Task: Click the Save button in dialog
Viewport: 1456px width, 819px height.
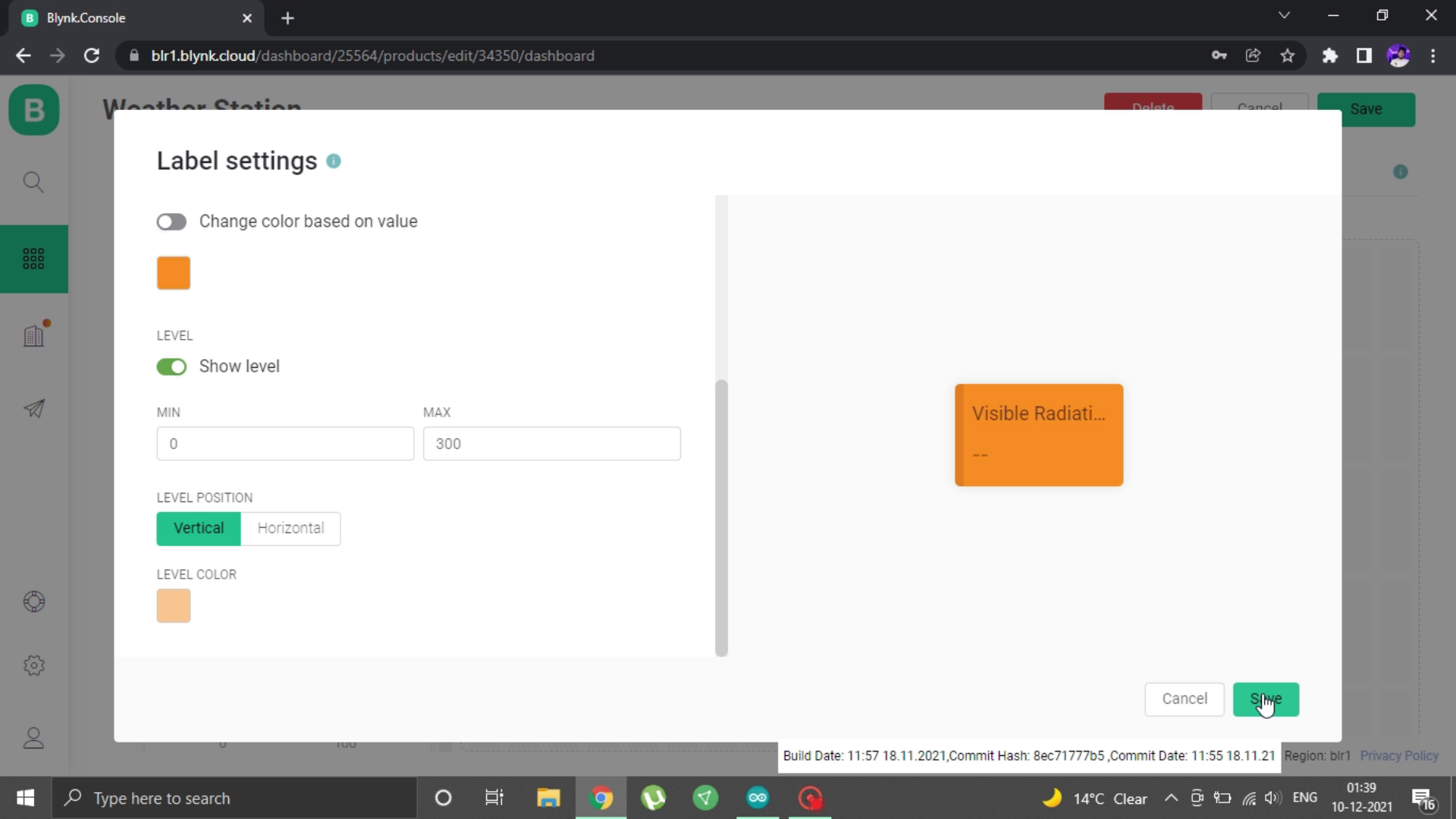Action: click(x=1266, y=698)
